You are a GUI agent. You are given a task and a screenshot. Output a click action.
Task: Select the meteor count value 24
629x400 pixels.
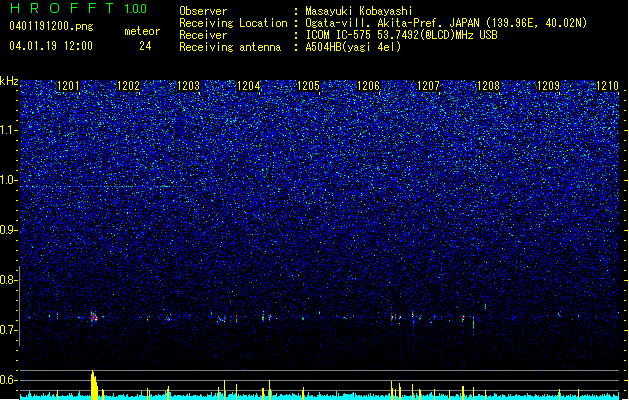click(145, 46)
